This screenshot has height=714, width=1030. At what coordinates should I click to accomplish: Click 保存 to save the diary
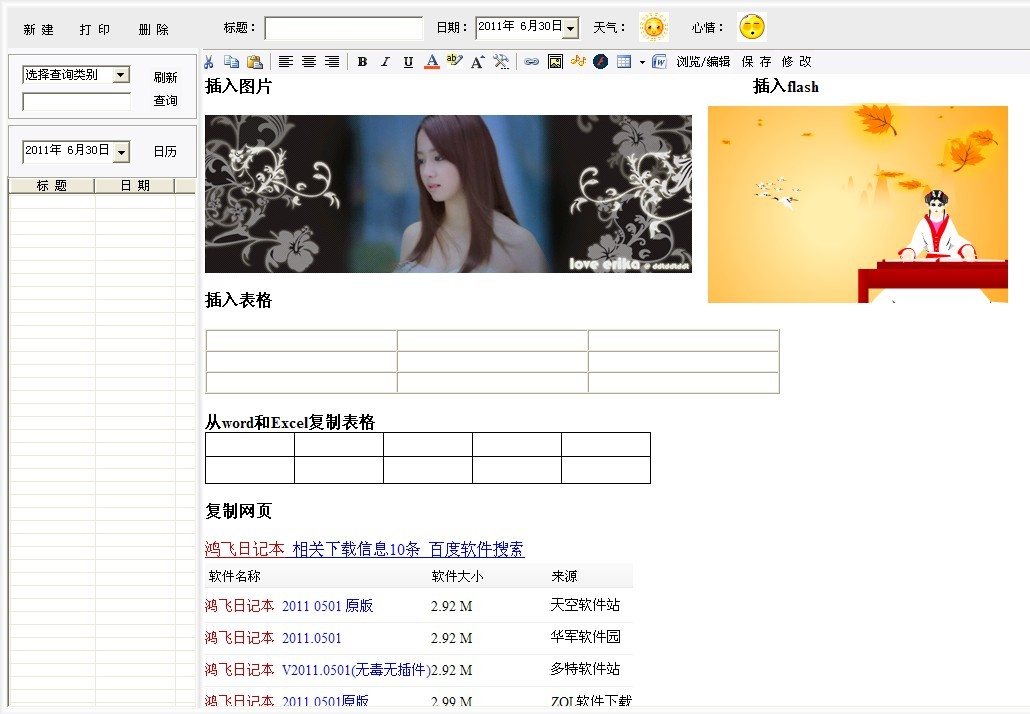[756, 62]
